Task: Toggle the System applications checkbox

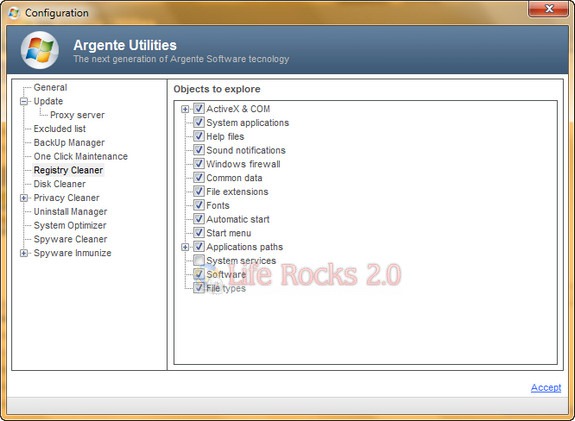Action: click(x=199, y=122)
